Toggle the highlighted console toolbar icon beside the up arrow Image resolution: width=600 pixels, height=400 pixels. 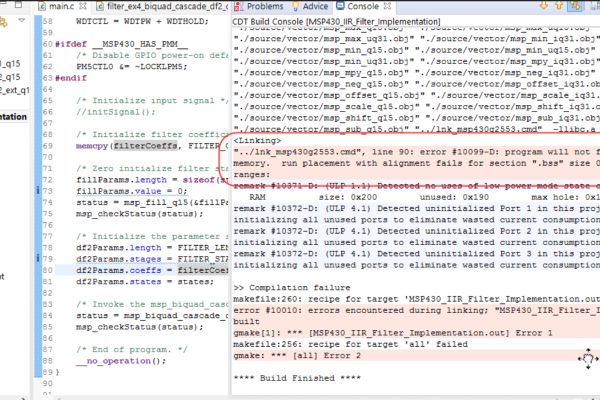(575, 5)
